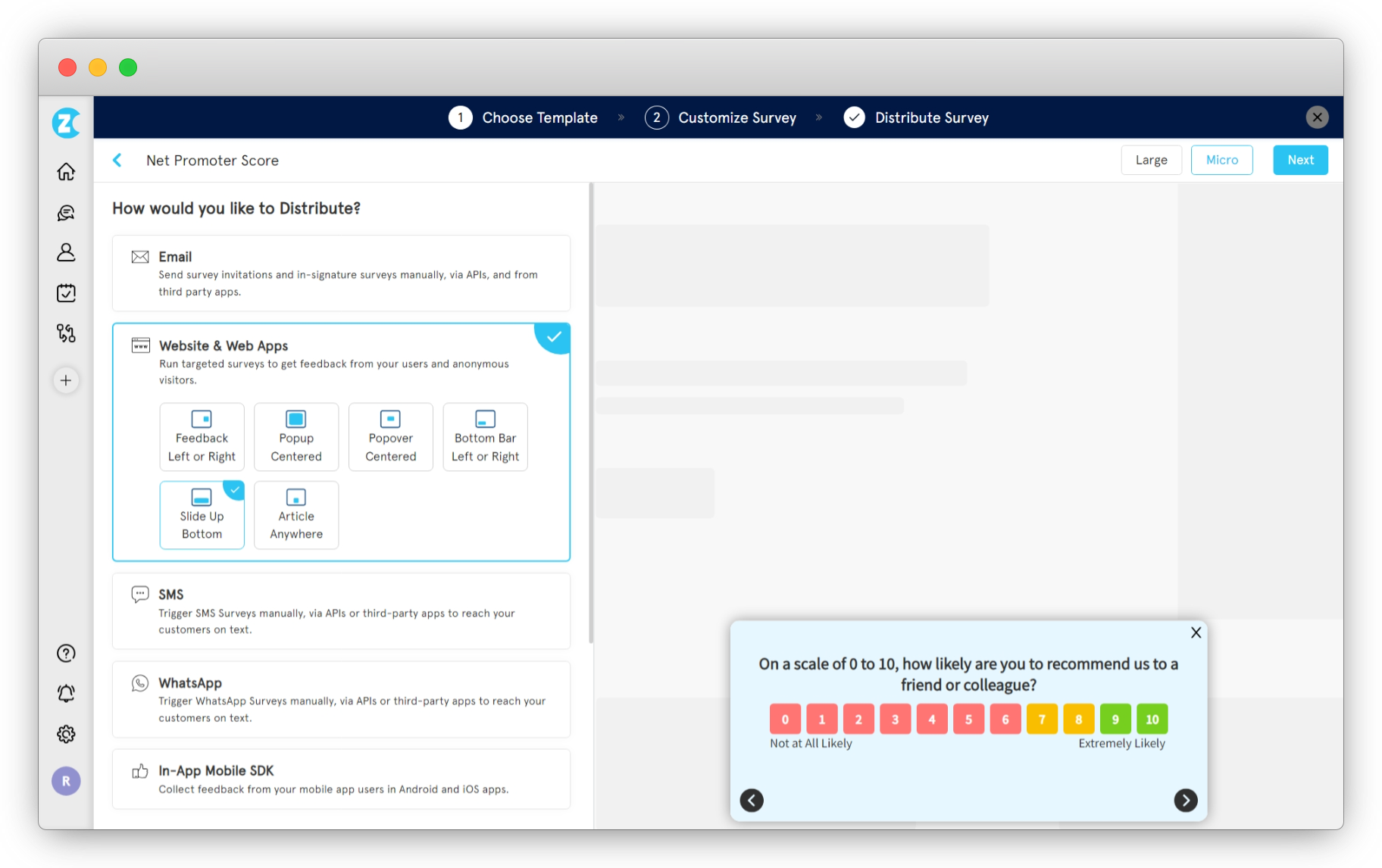Select the Popup Centered layout option
Viewport: 1382px width, 868px height.
(296, 437)
